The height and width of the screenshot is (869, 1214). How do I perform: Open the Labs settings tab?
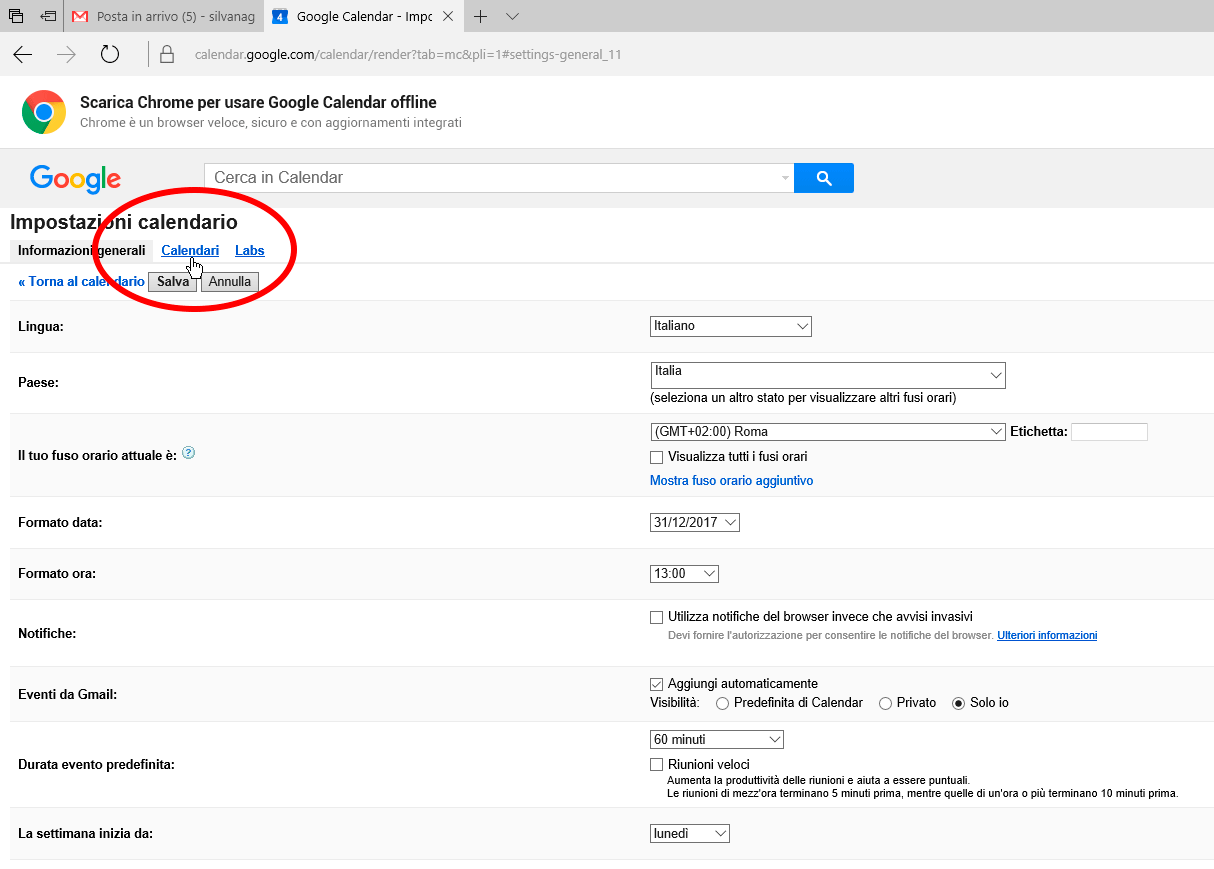(250, 251)
